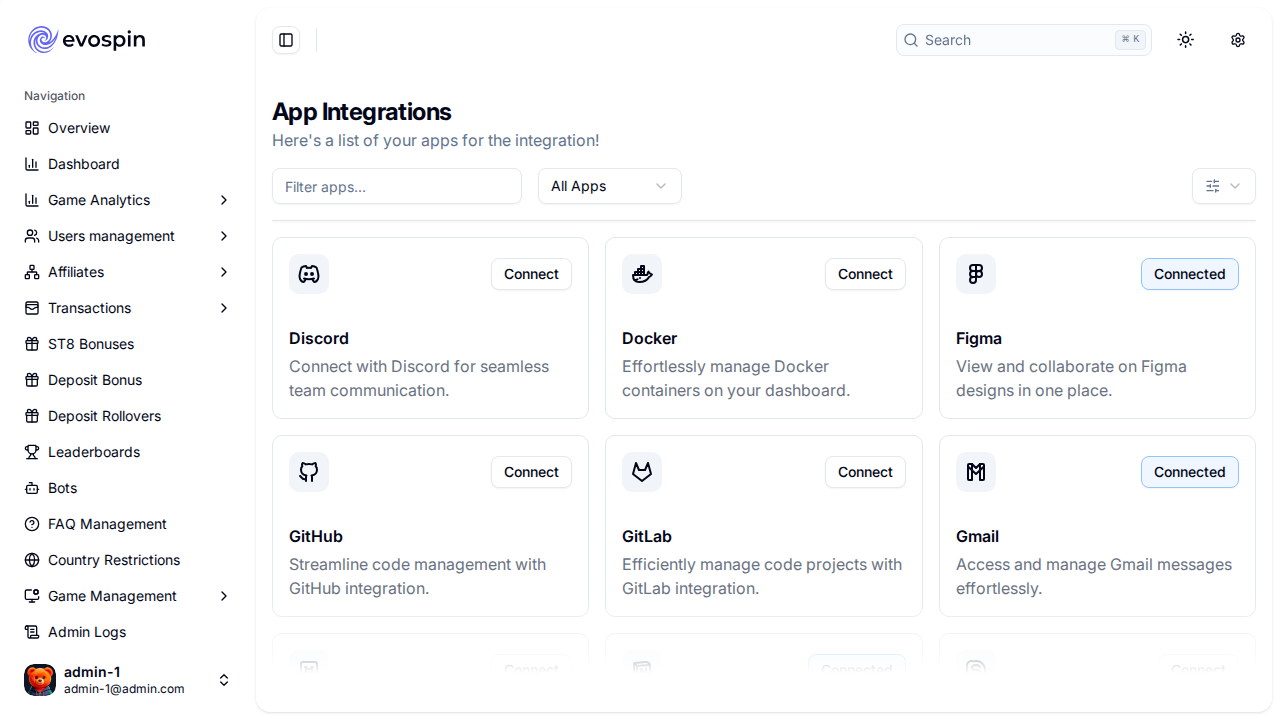Viewport: 1280px width, 720px height.
Task: Expand the Game Management submenu chevron
Action: (224, 596)
